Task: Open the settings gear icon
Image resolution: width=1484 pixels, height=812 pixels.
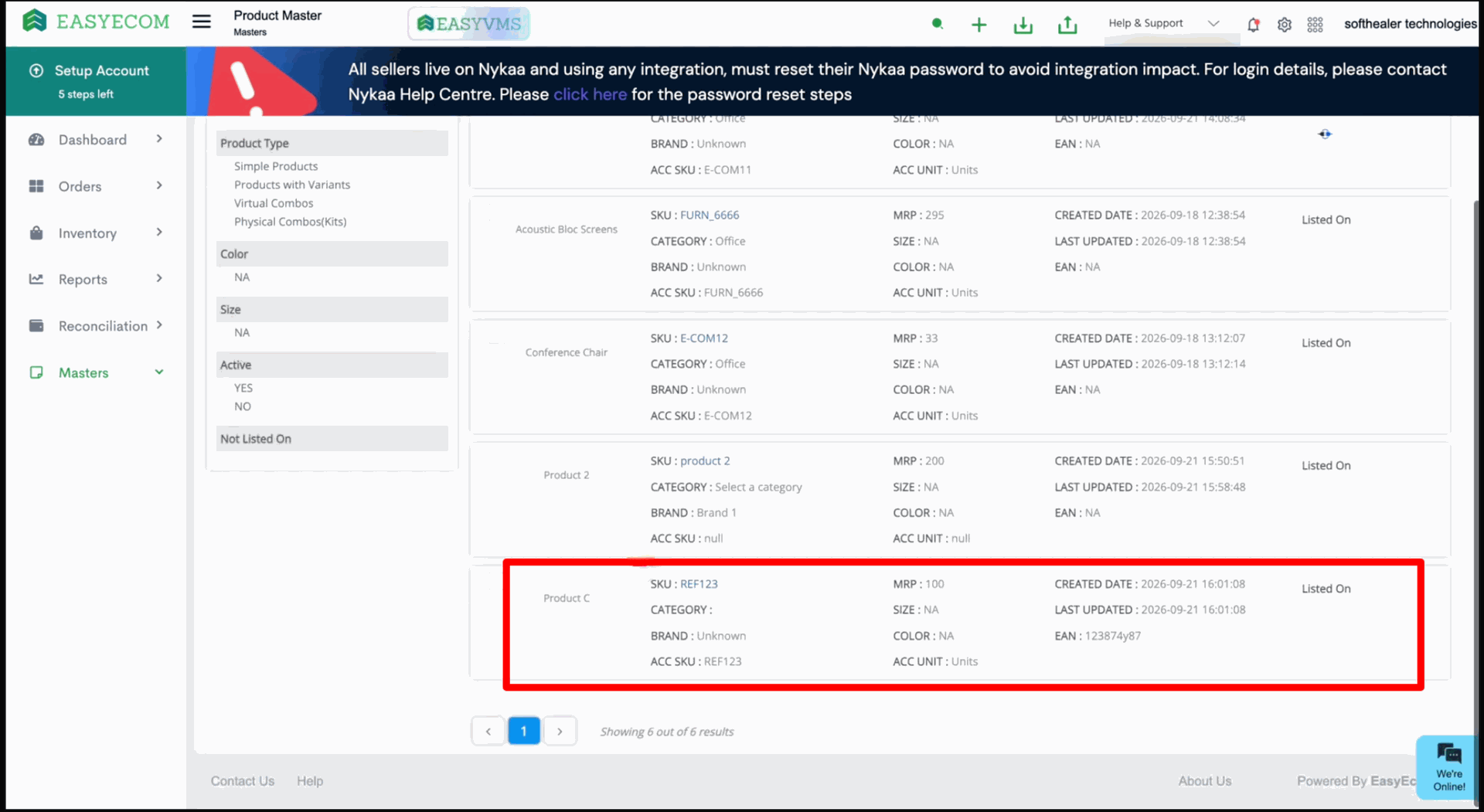Action: coord(1284,25)
